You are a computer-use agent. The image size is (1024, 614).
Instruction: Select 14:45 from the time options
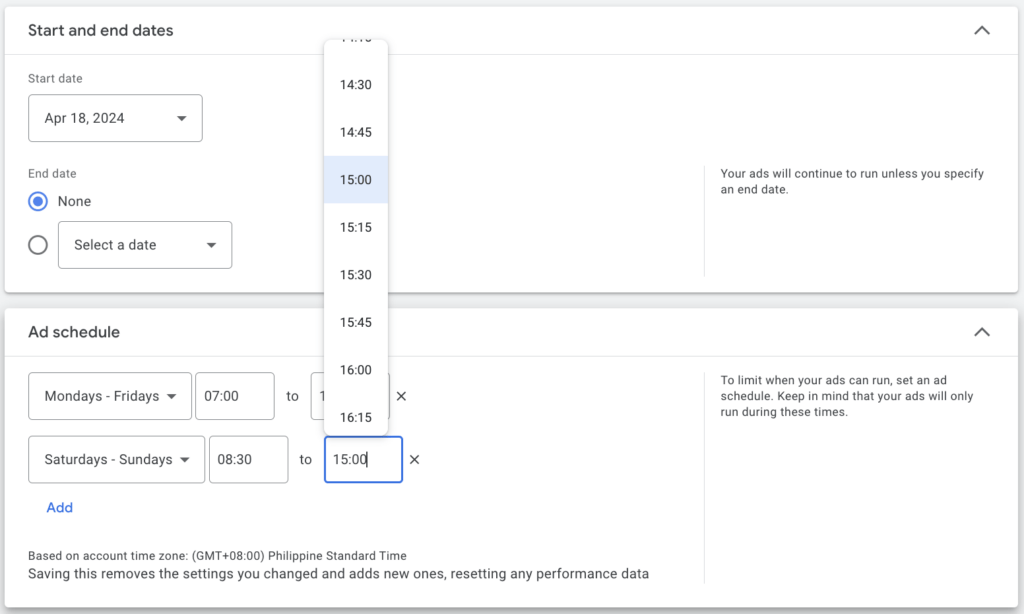(356, 131)
